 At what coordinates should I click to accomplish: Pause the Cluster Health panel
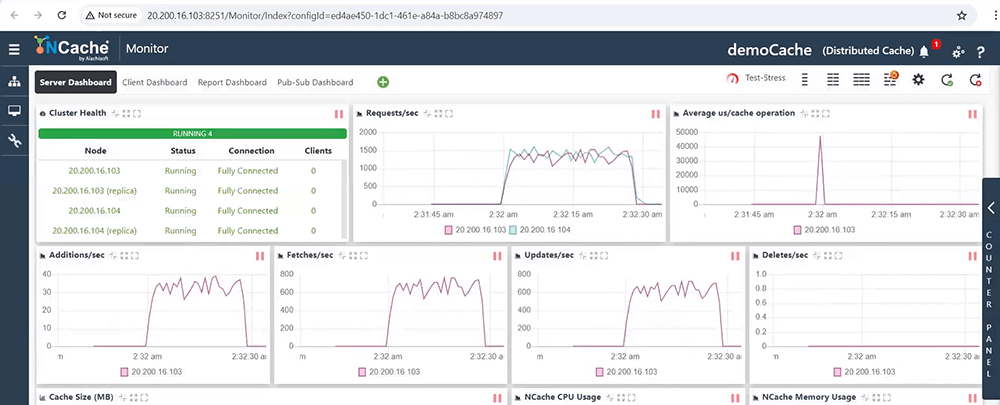(339, 114)
